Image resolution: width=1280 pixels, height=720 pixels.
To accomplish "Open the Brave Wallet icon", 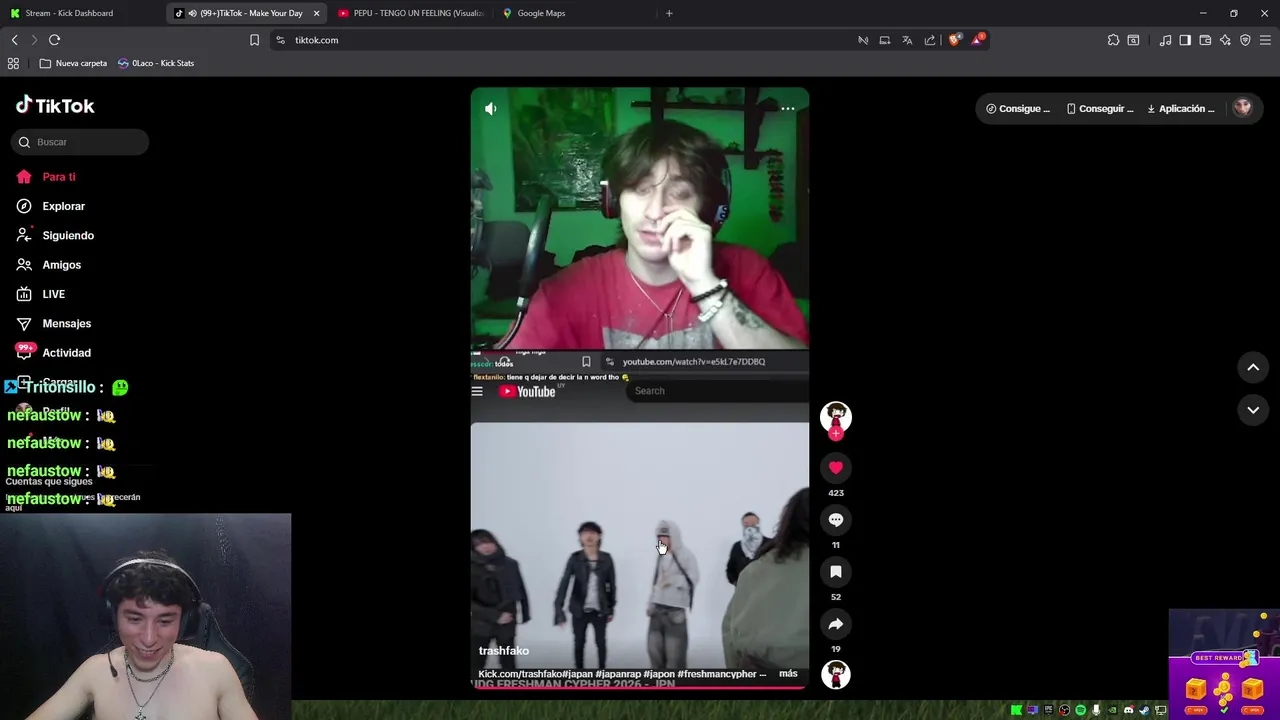I will tap(1205, 40).
